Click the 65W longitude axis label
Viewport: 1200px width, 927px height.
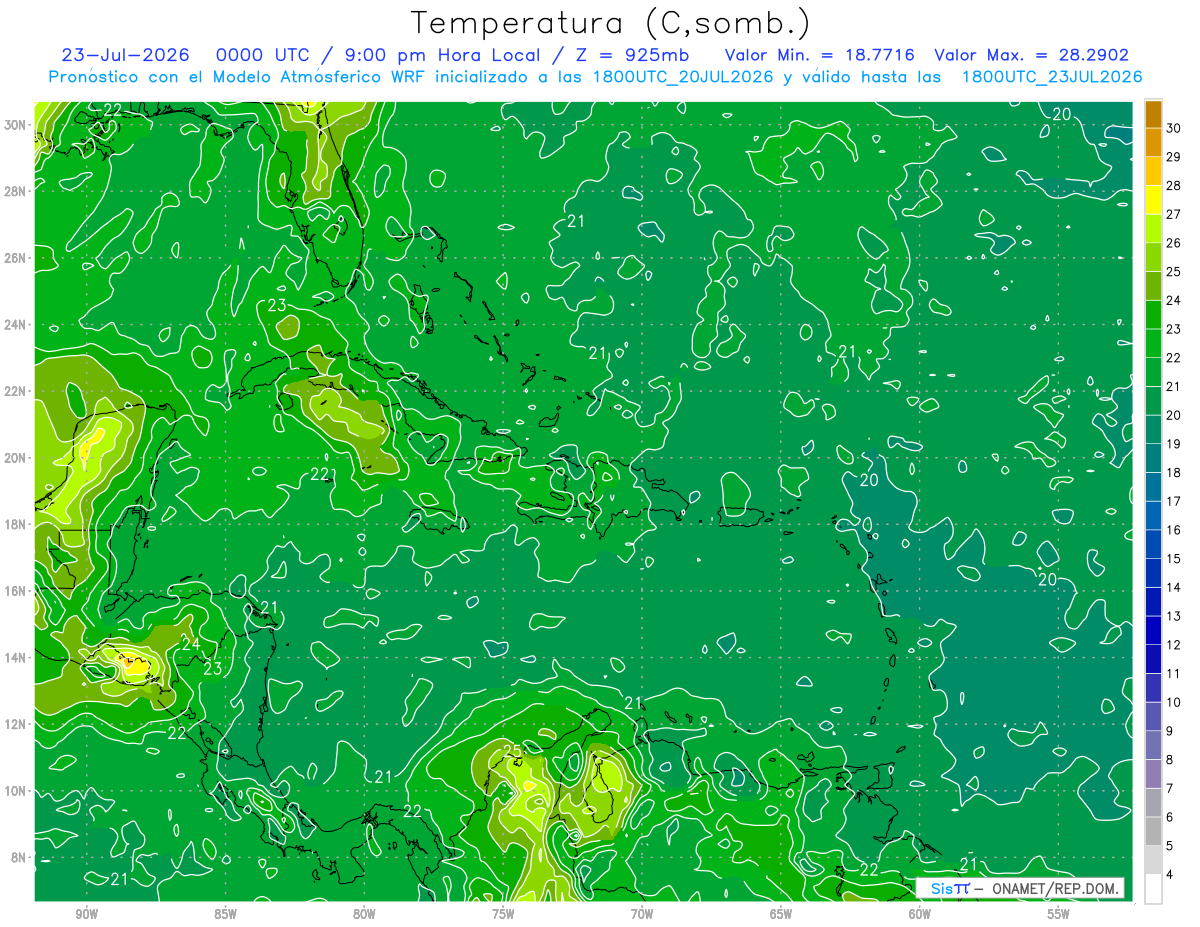[781, 913]
